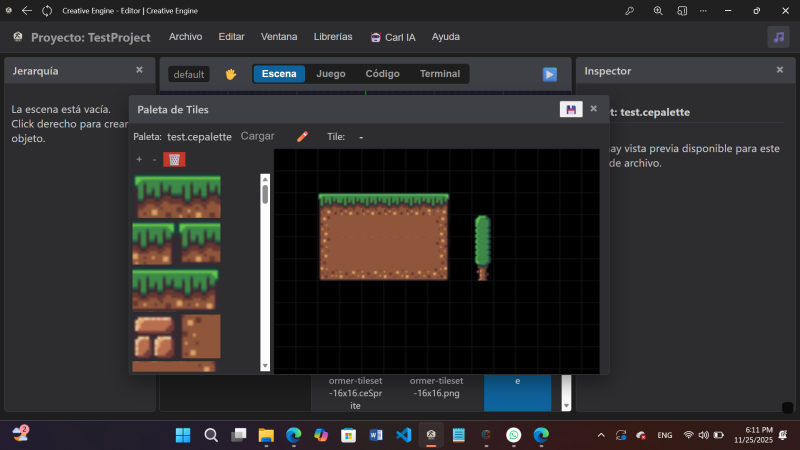Open the Librerías menu
Screen dimensions: 800x450
333,37
